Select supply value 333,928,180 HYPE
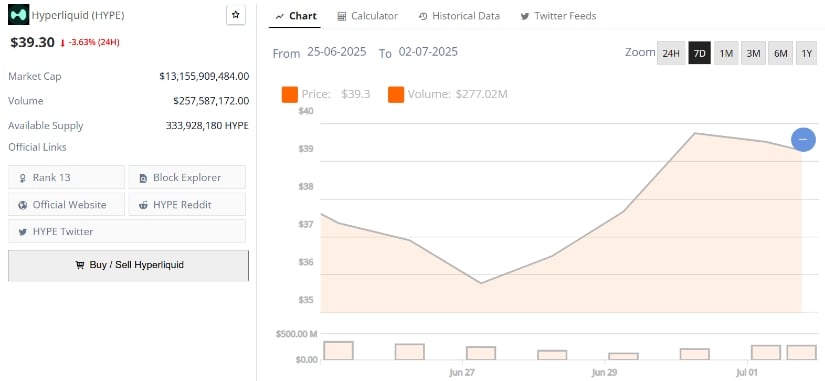 [x=207, y=126]
